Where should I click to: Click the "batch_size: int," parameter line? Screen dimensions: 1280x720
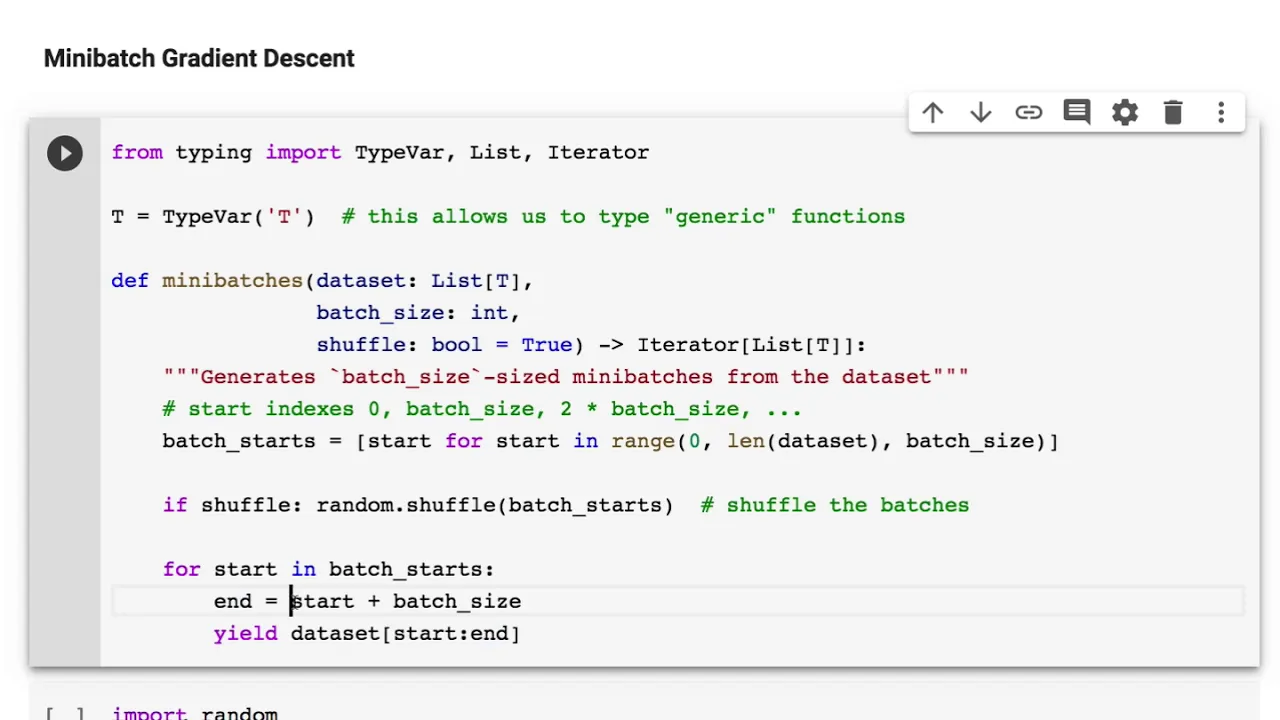click(418, 312)
